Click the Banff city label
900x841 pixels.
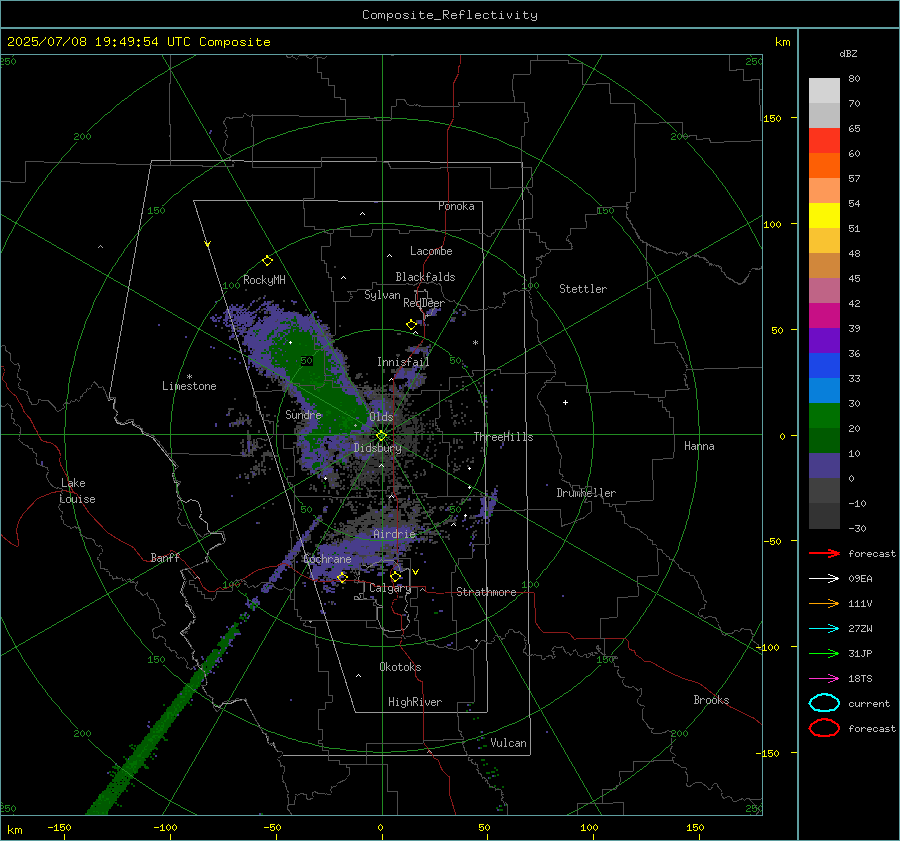pos(165,557)
